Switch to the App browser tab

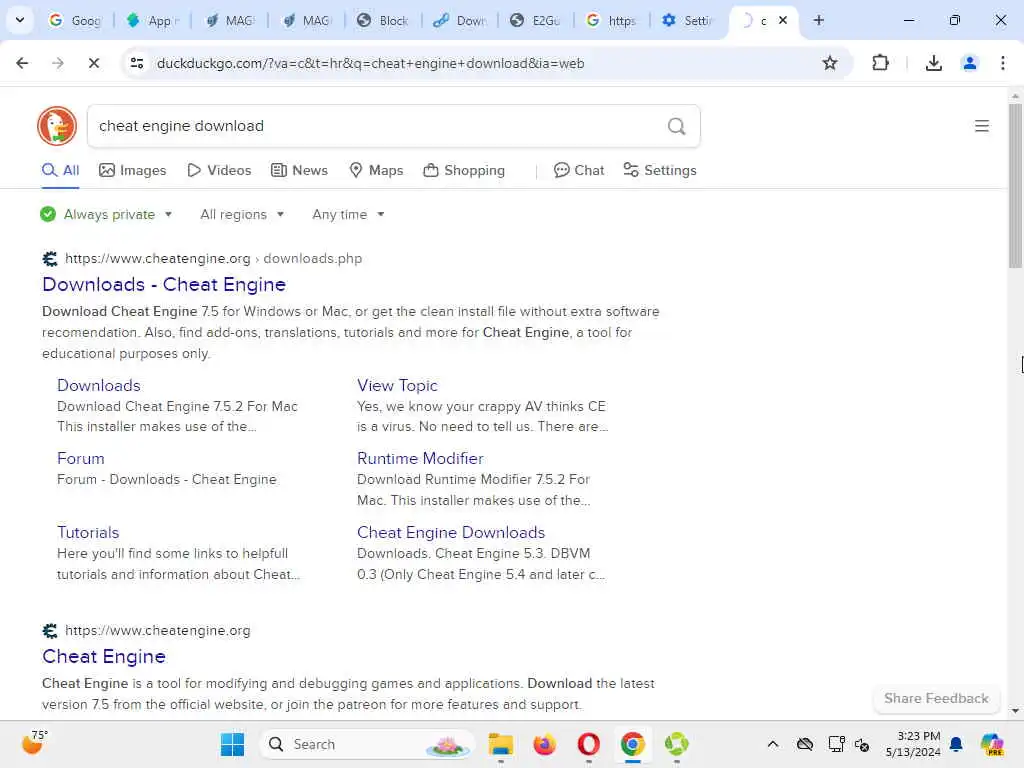coord(152,20)
